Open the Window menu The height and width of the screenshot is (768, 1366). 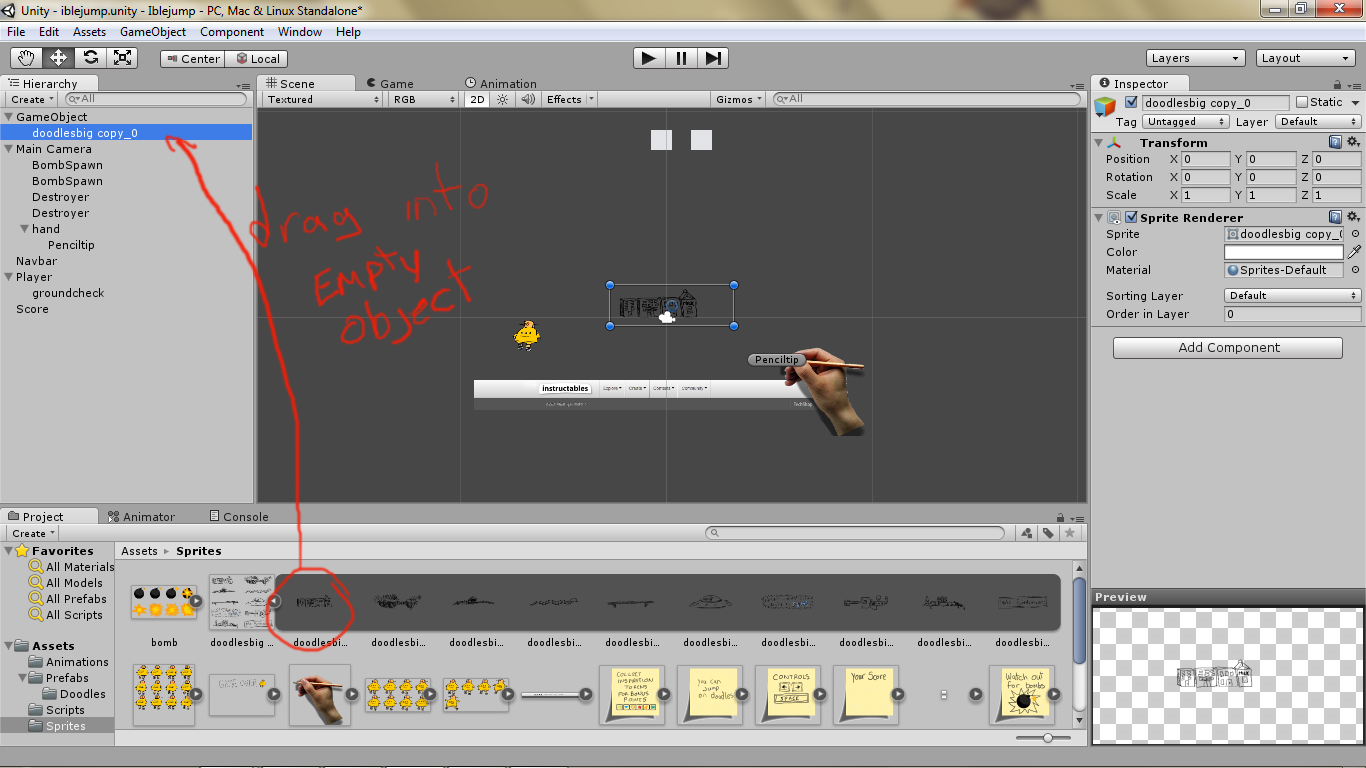(x=300, y=32)
